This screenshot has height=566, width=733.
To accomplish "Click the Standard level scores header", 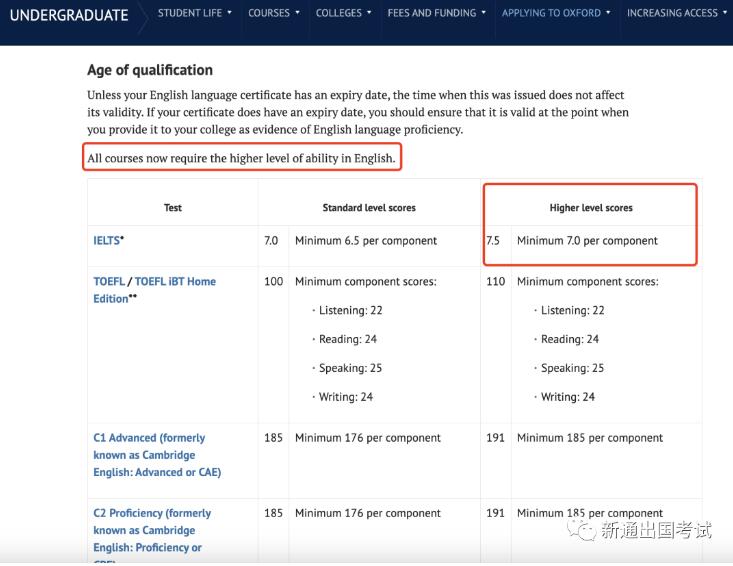I will 369,208.
